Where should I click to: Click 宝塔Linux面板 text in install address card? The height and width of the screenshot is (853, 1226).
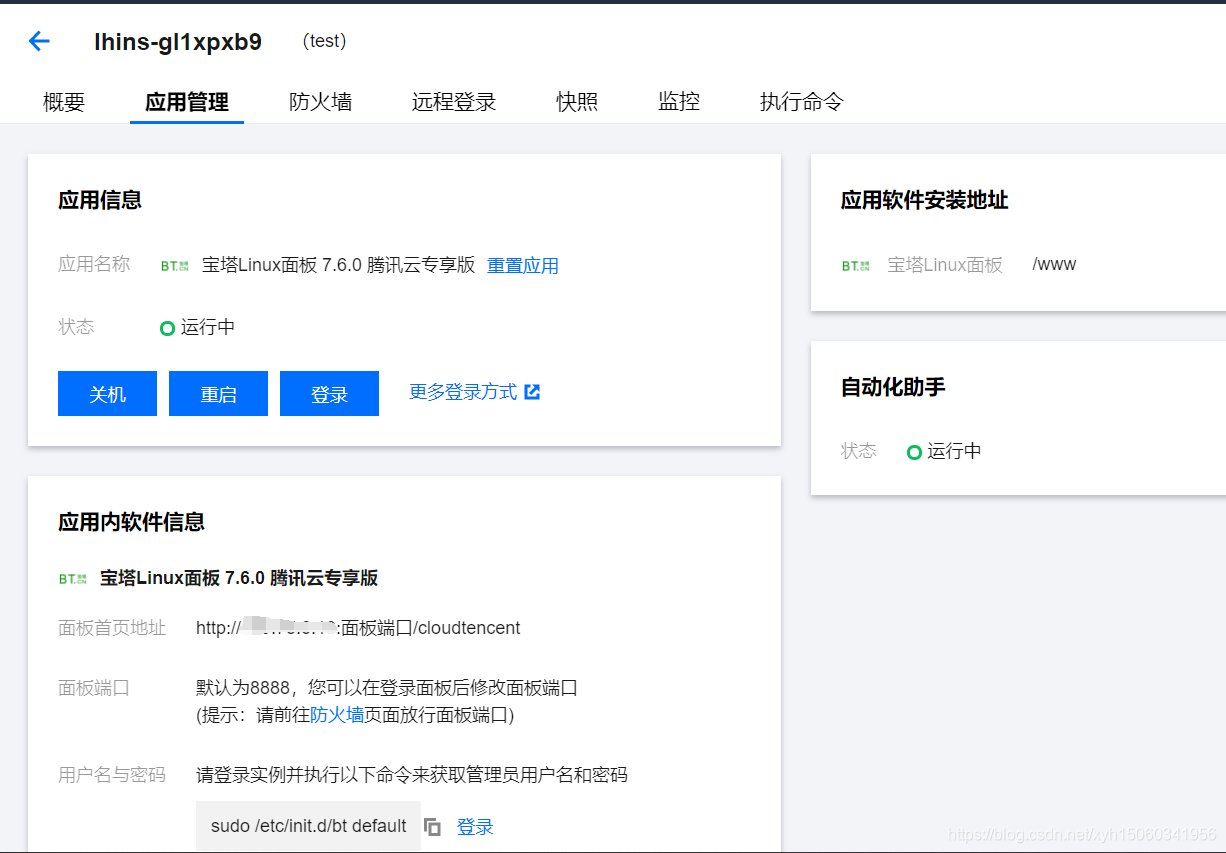coord(945,265)
